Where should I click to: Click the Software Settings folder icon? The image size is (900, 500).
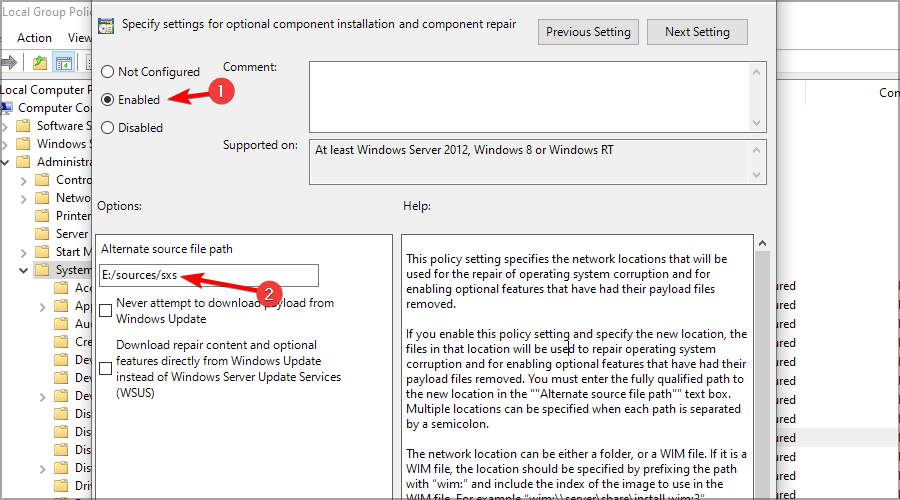point(23,126)
